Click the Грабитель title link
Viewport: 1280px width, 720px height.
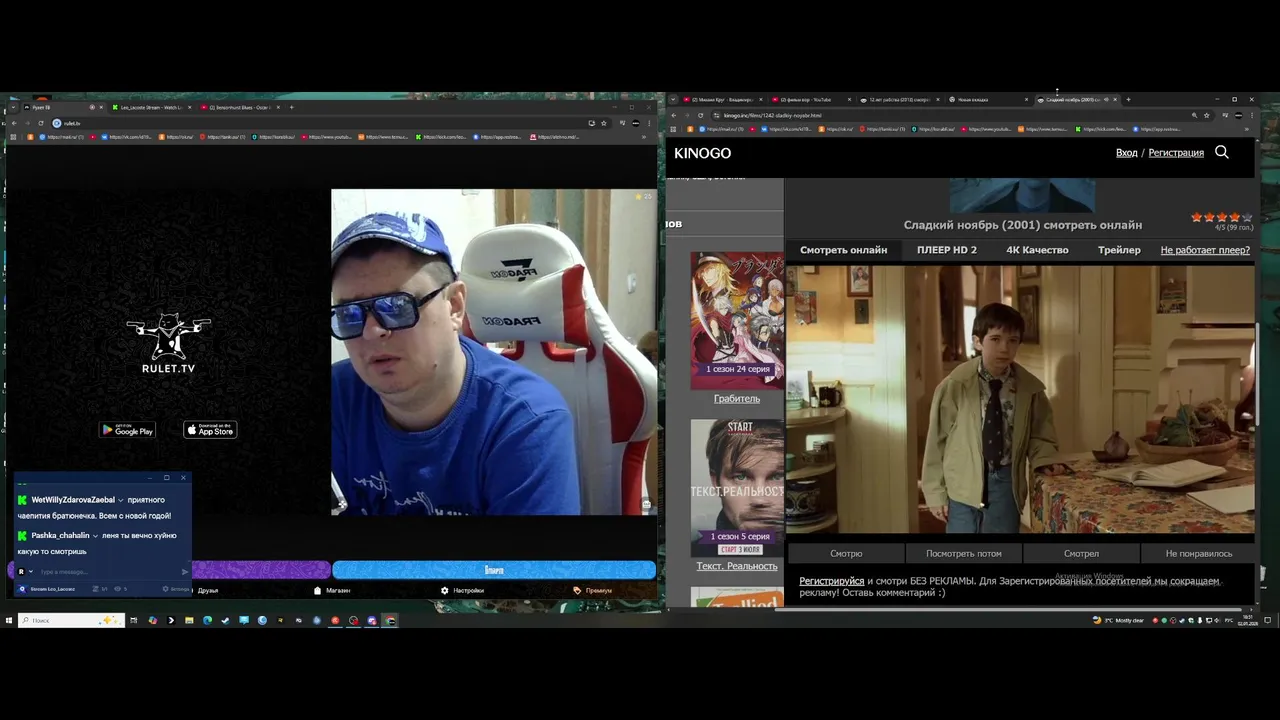(737, 399)
